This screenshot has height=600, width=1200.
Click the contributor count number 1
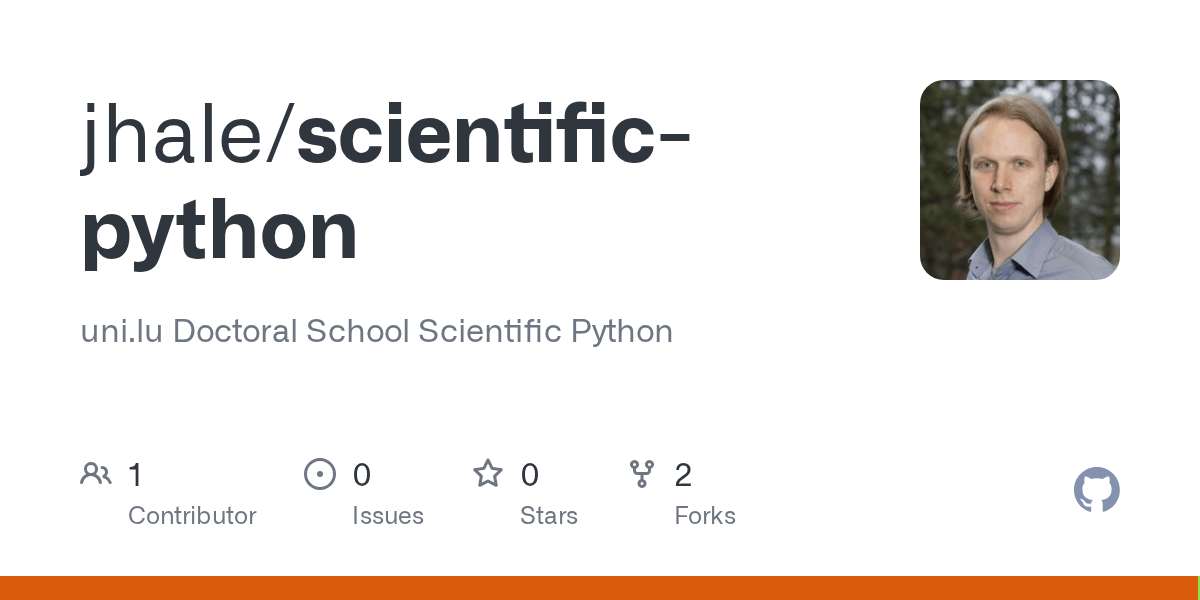136,475
